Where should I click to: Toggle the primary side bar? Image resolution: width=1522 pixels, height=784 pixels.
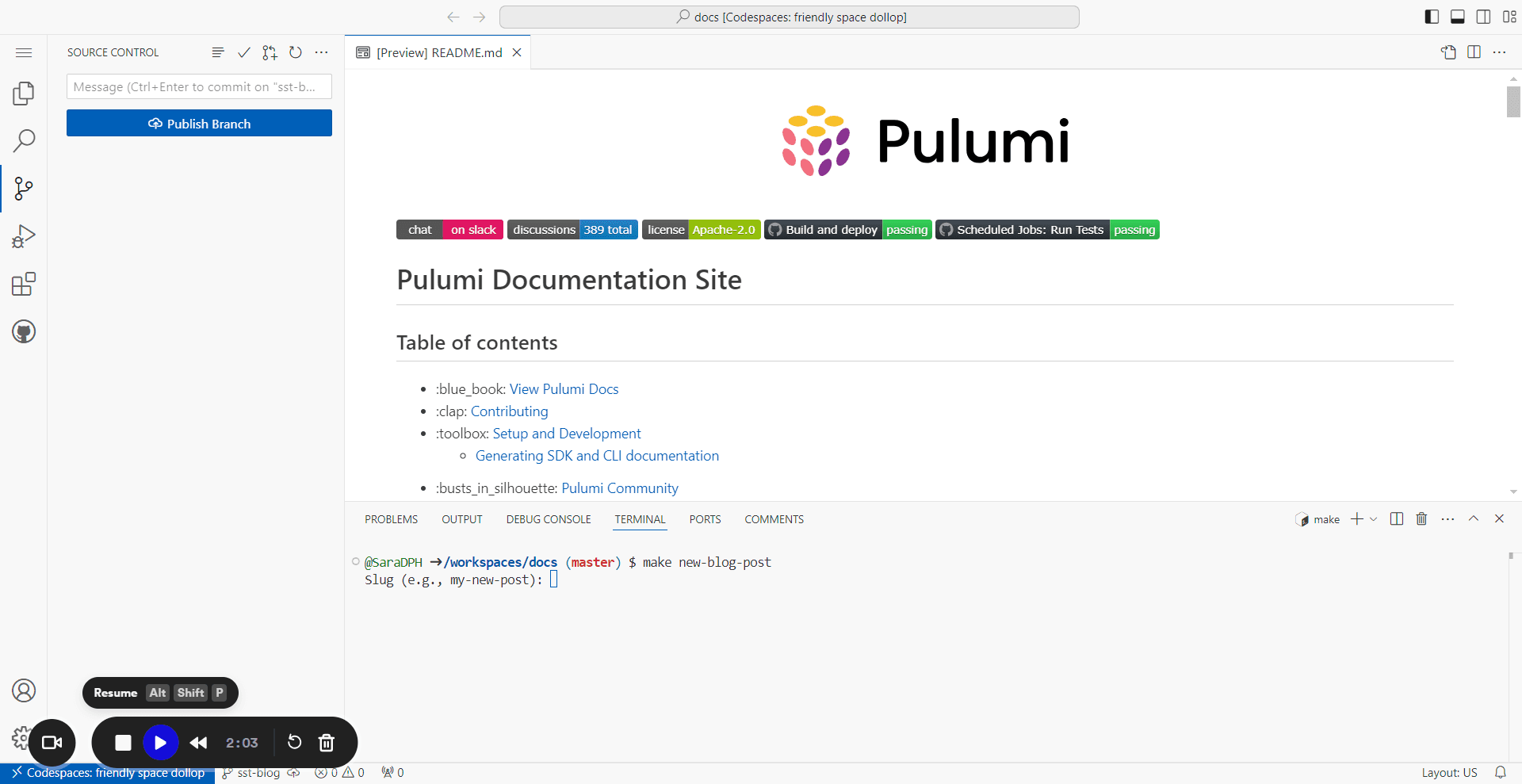click(x=1432, y=17)
